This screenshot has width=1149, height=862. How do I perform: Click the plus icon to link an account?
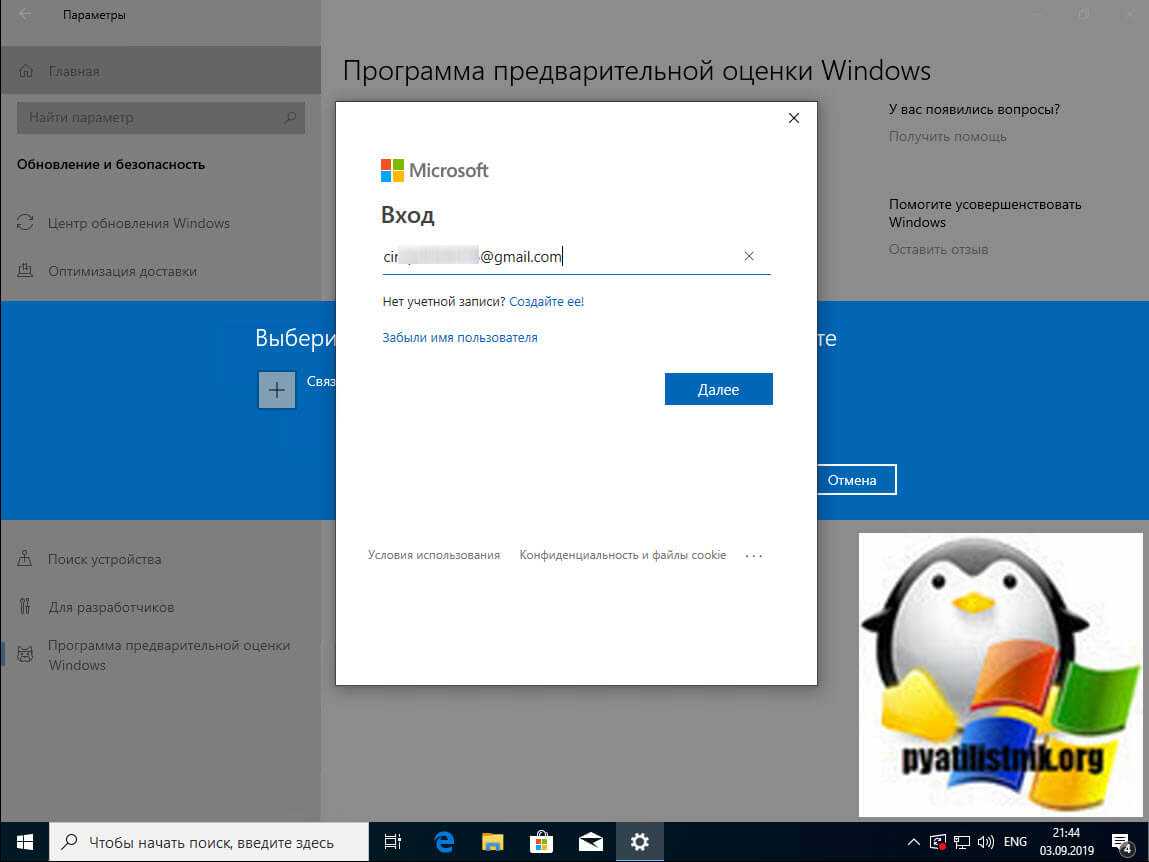pyautogui.click(x=277, y=390)
